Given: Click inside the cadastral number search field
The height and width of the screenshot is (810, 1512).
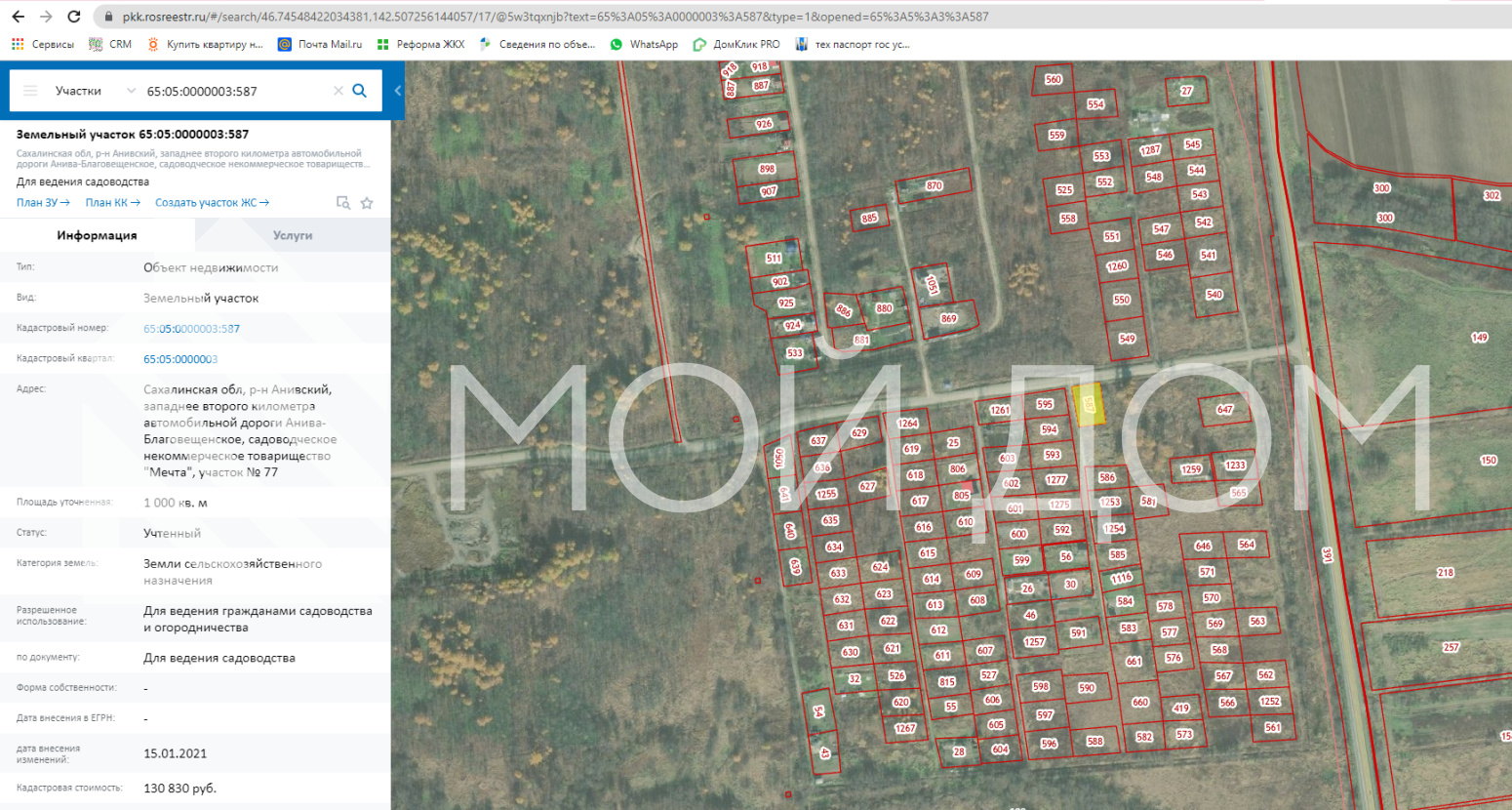Looking at the screenshot, I should (x=234, y=91).
